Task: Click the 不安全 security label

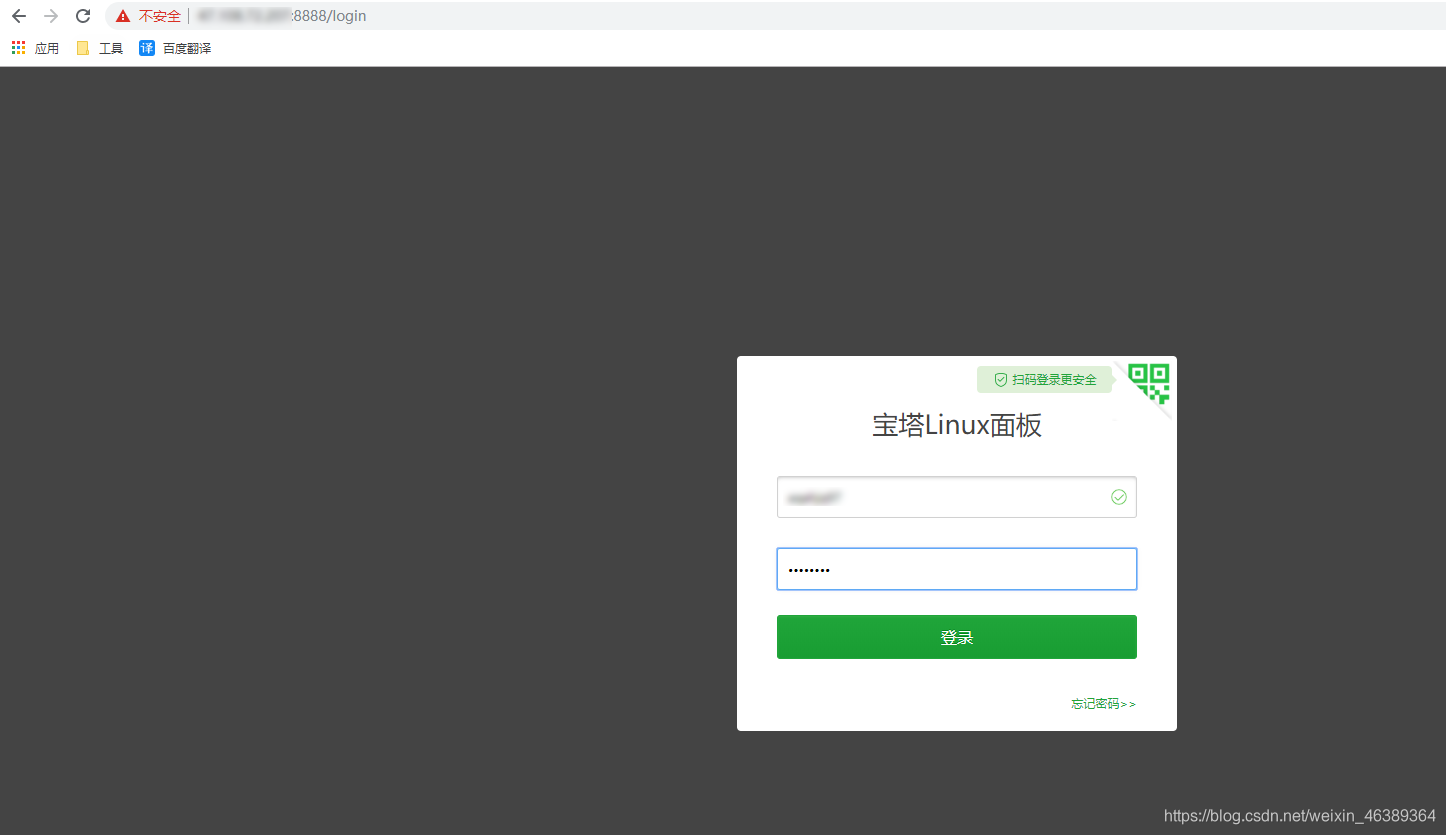Action: 160,16
